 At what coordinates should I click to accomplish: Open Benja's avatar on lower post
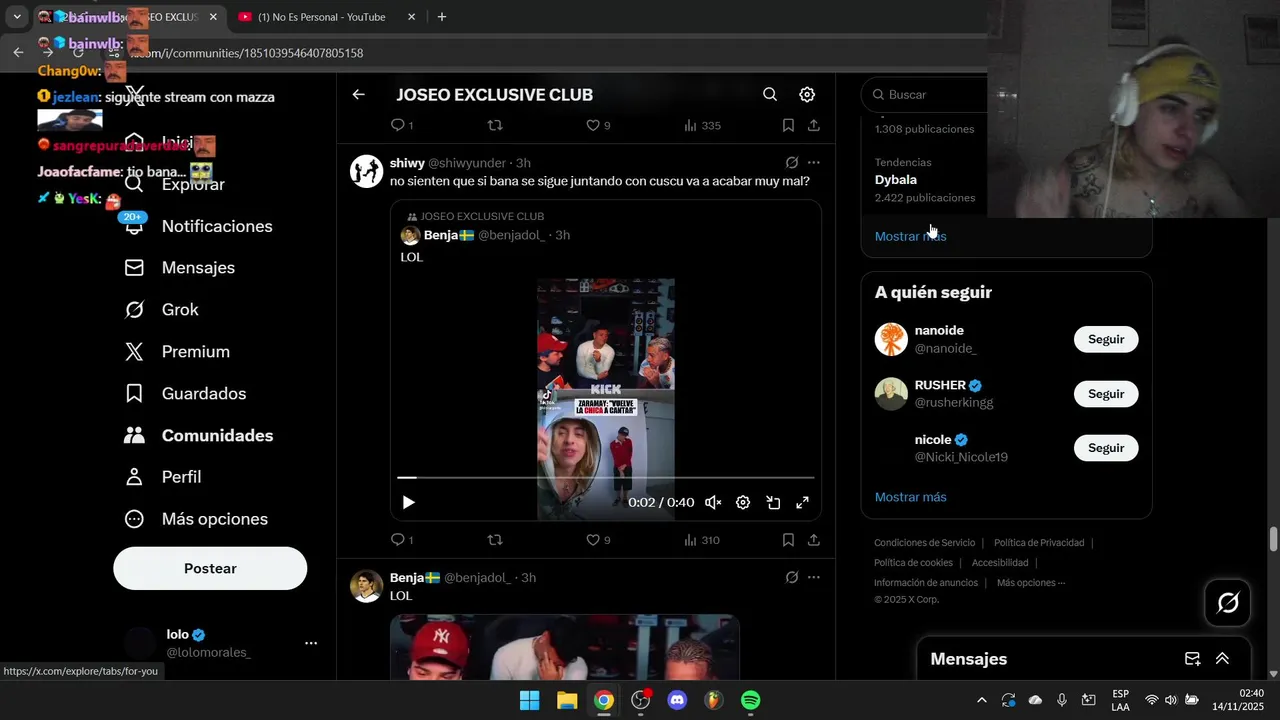(366, 586)
